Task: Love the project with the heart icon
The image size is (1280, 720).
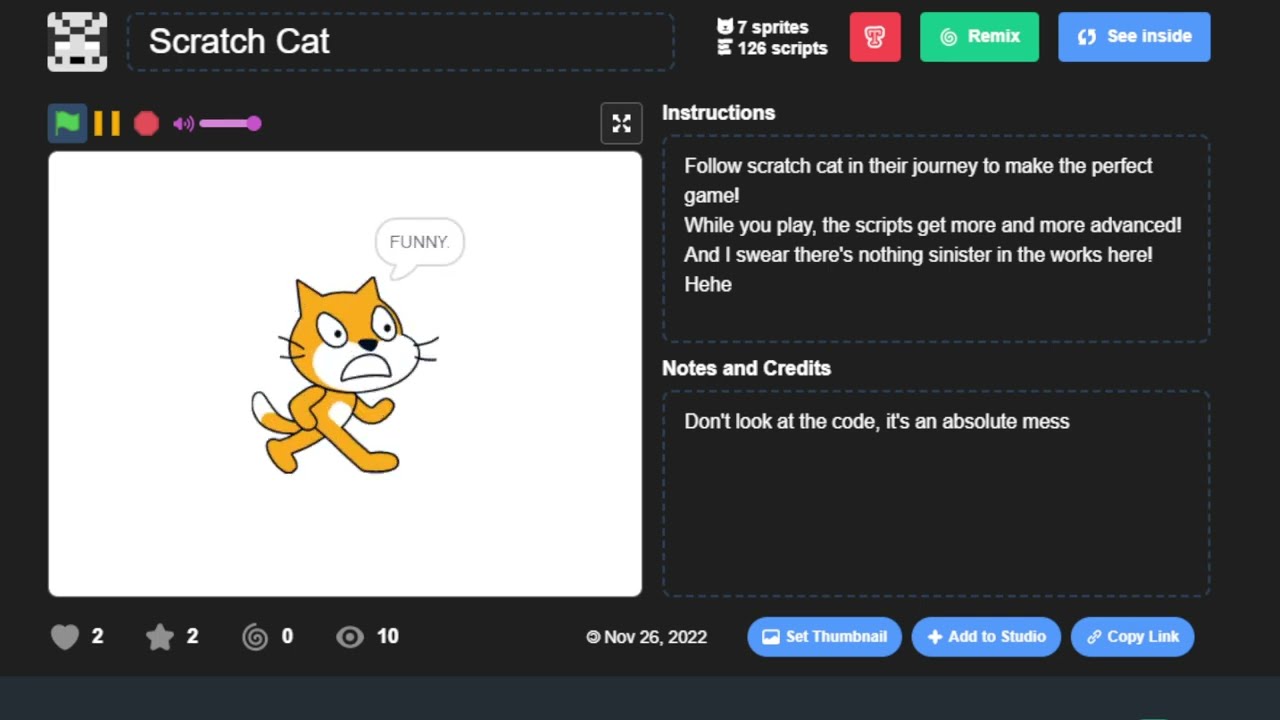Action: pyautogui.click(x=65, y=637)
